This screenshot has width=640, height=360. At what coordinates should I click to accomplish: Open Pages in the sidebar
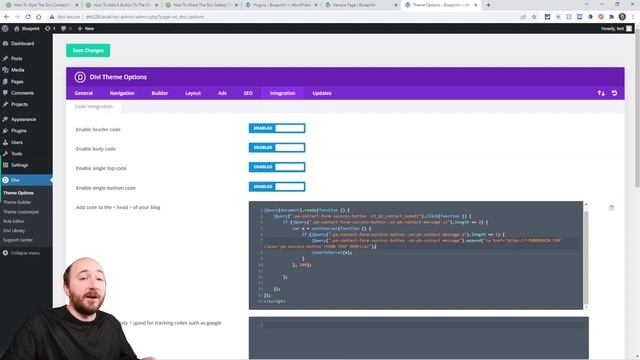[17, 82]
